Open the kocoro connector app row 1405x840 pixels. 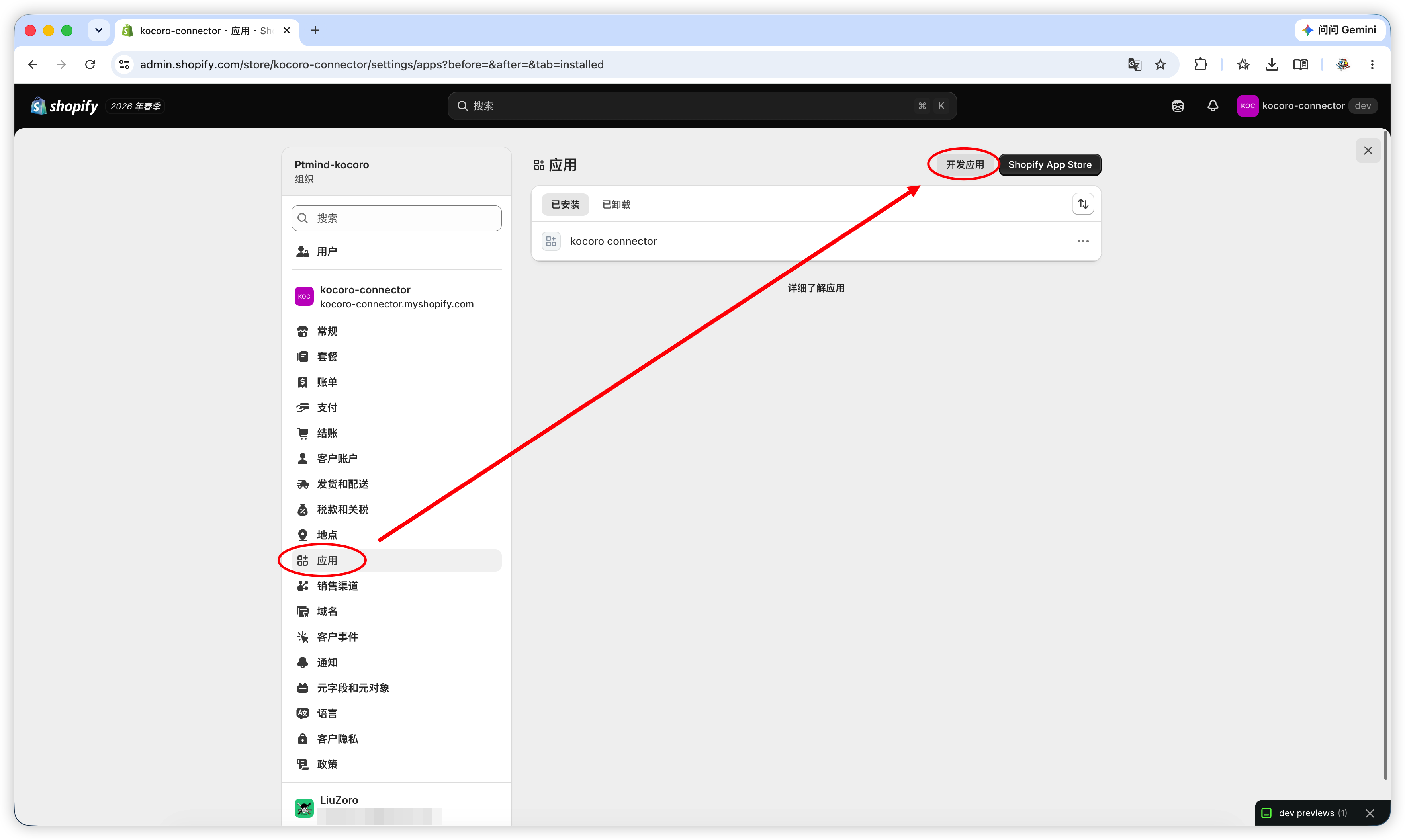coord(816,241)
